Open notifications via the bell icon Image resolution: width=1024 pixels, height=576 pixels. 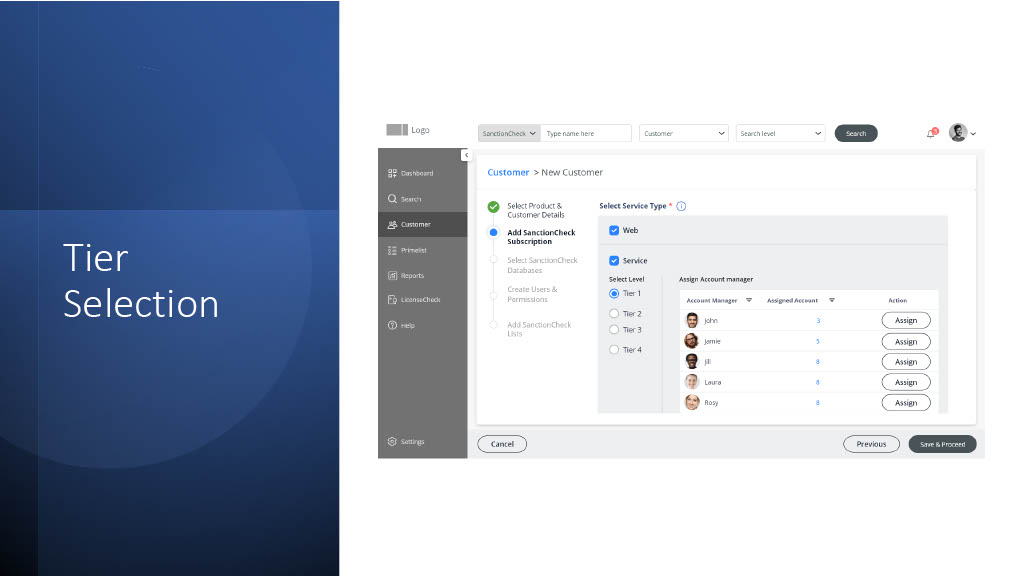[x=931, y=133]
